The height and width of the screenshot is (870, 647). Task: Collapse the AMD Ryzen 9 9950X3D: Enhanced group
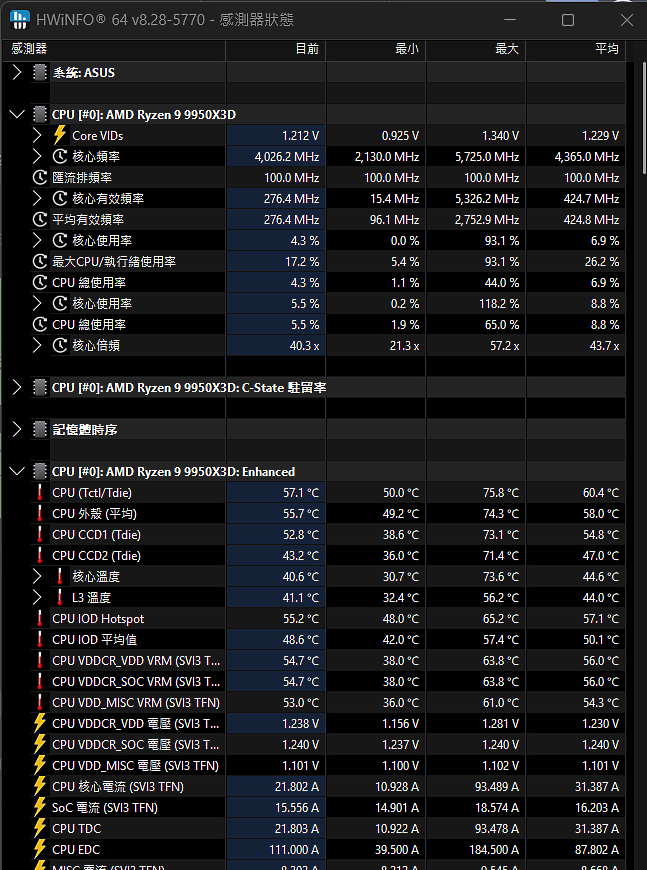[17, 472]
